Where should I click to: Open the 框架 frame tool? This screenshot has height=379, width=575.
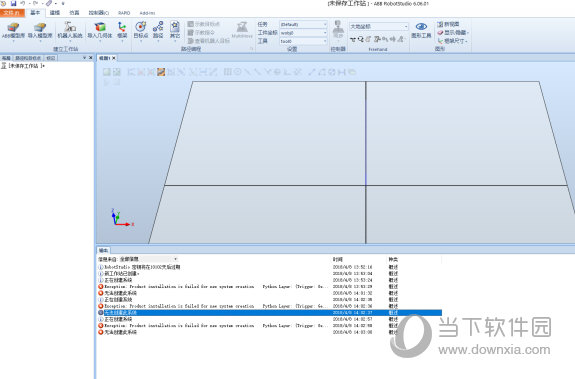point(122,31)
